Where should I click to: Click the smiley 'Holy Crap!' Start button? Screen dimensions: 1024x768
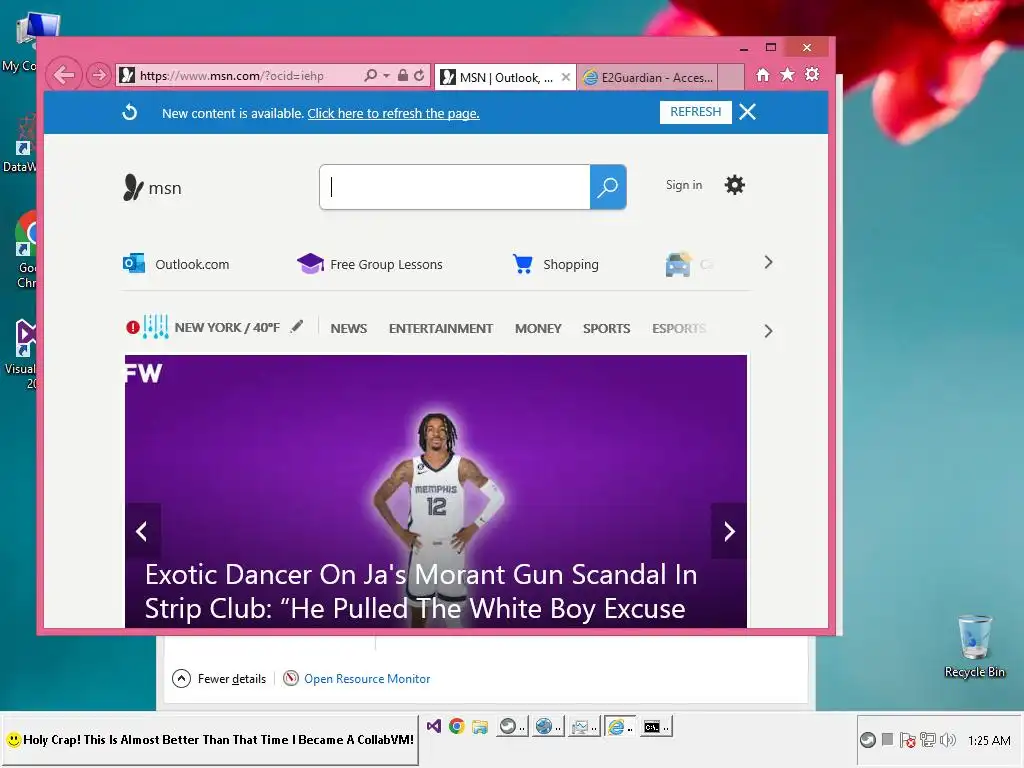(x=210, y=740)
